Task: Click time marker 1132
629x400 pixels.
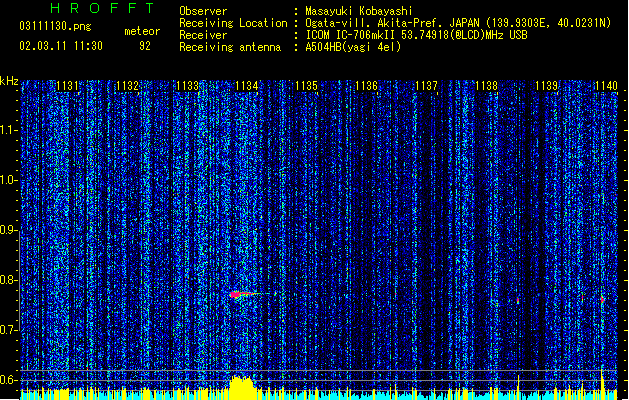Action: tap(127, 86)
